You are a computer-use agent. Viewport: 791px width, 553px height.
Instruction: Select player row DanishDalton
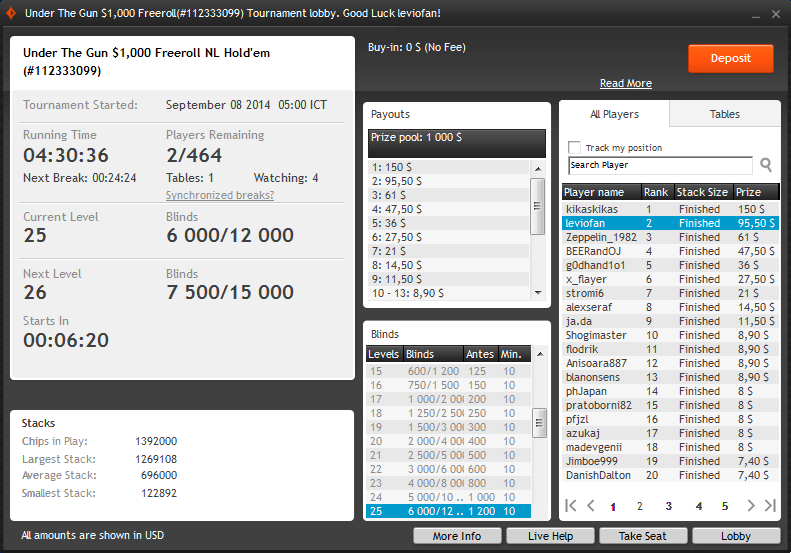pyautogui.click(x=670, y=475)
